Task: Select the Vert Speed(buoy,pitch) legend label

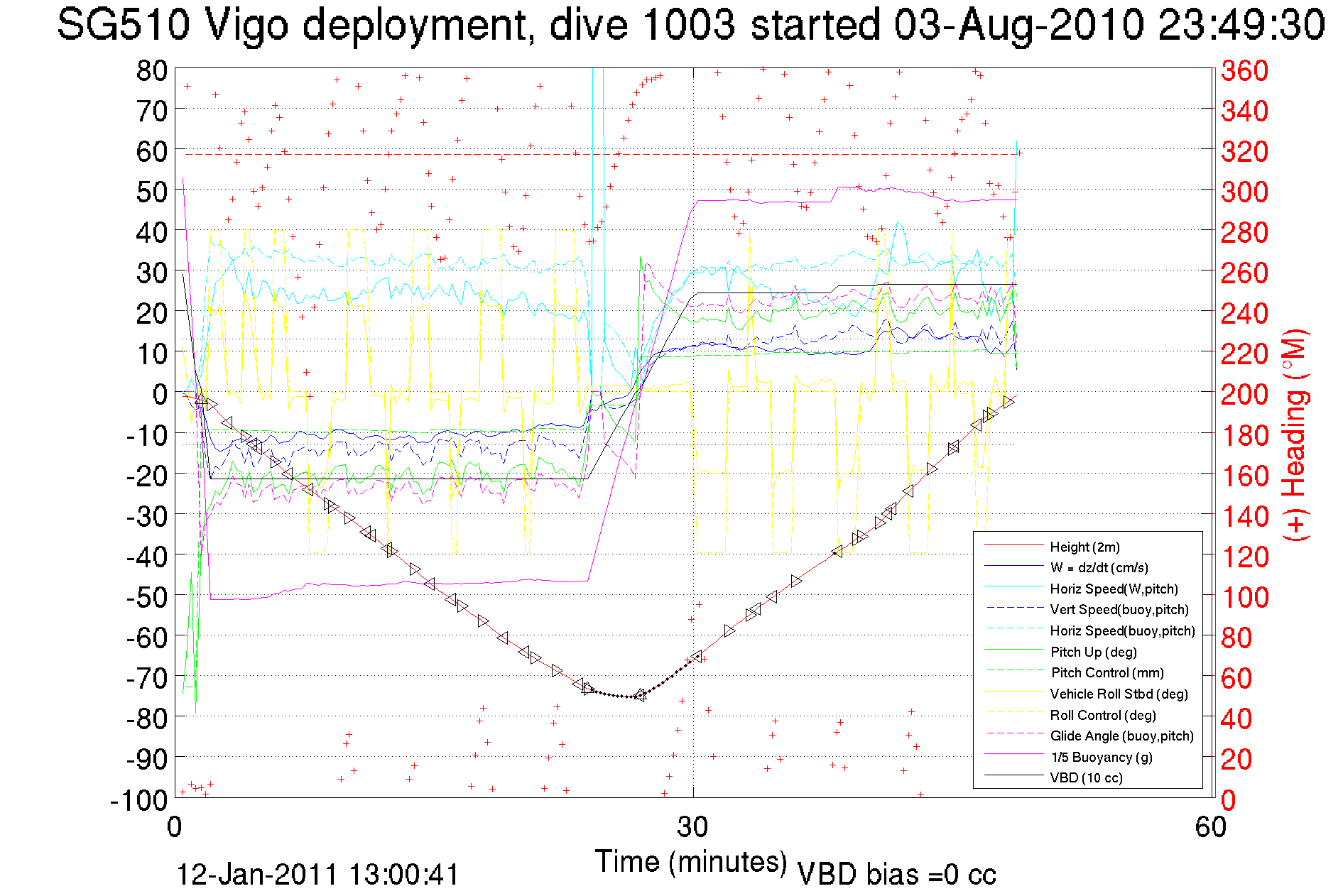Action: coord(1119,610)
